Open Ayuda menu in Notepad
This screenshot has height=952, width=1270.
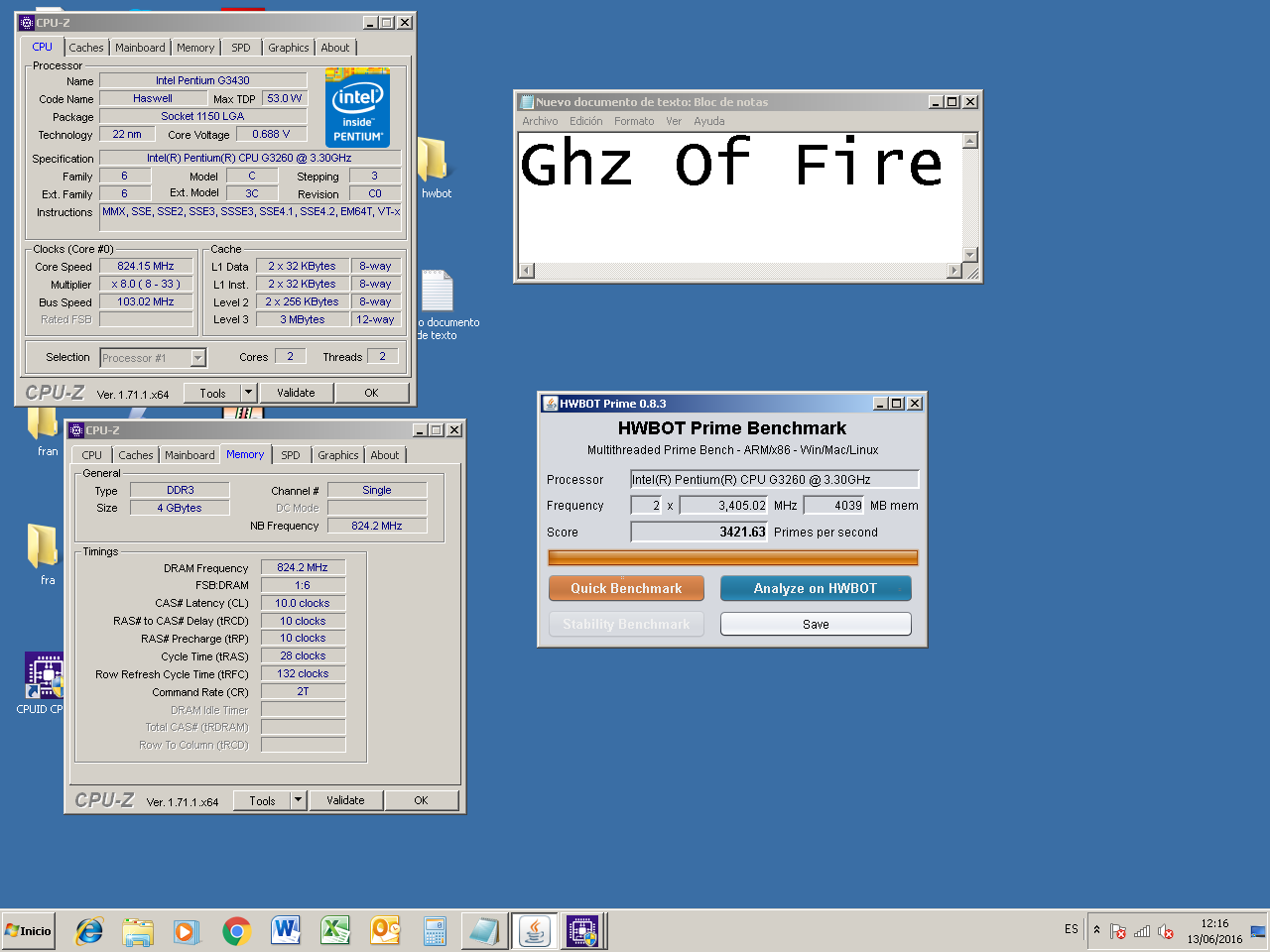click(x=708, y=121)
